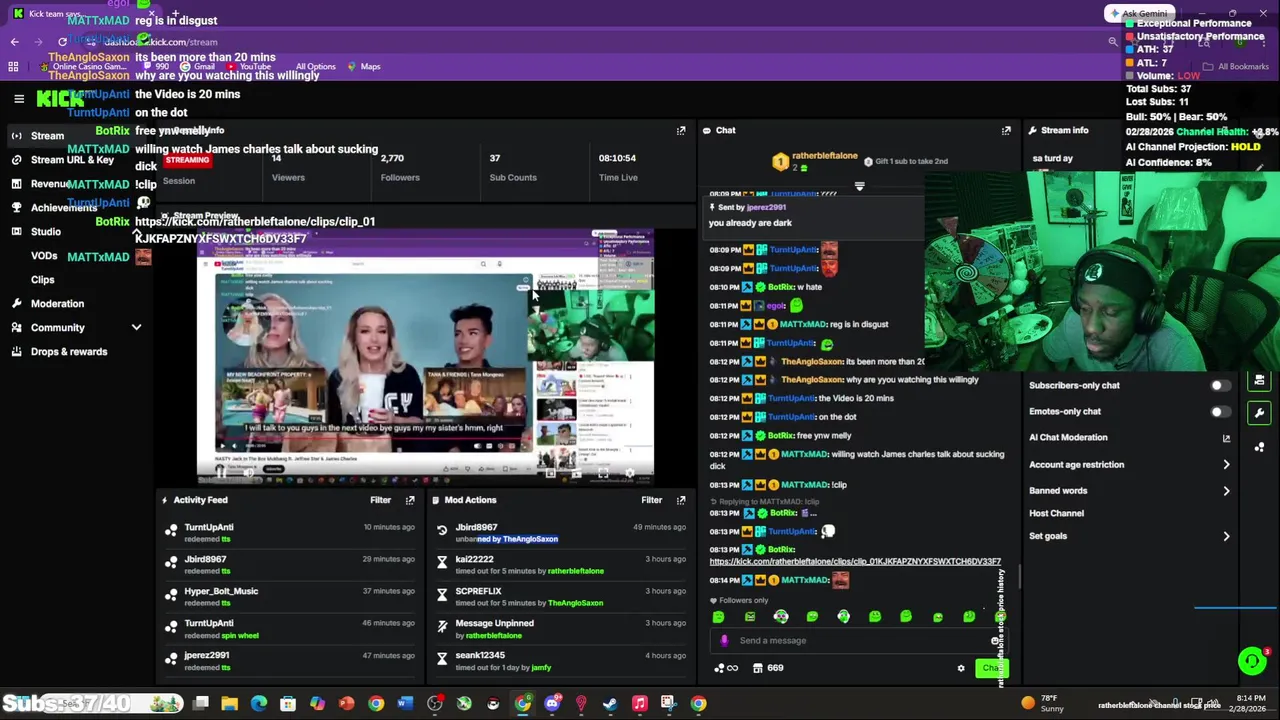Select the camera stream panel icon
This screenshot has height=720, width=1280.
[x=1259, y=380]
